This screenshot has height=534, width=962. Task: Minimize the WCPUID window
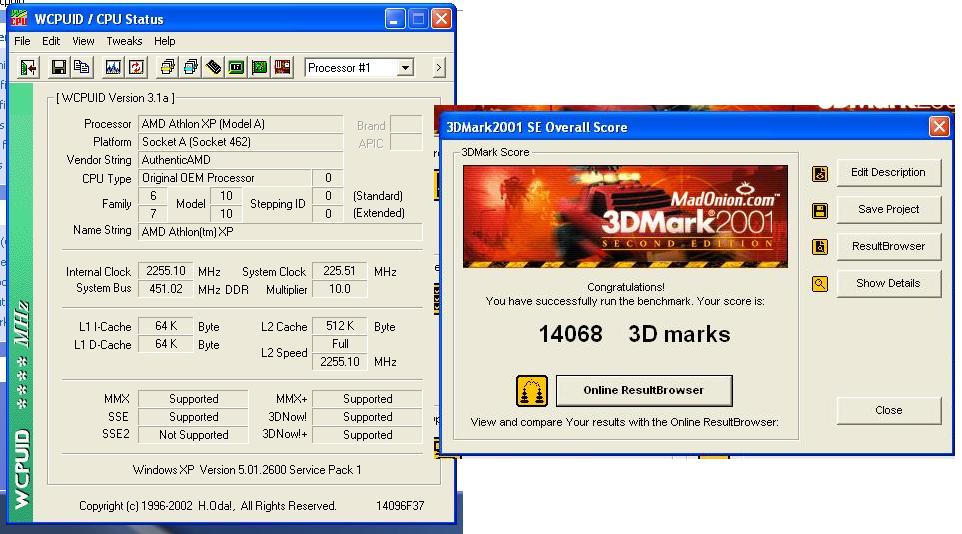tap(394, 19)
